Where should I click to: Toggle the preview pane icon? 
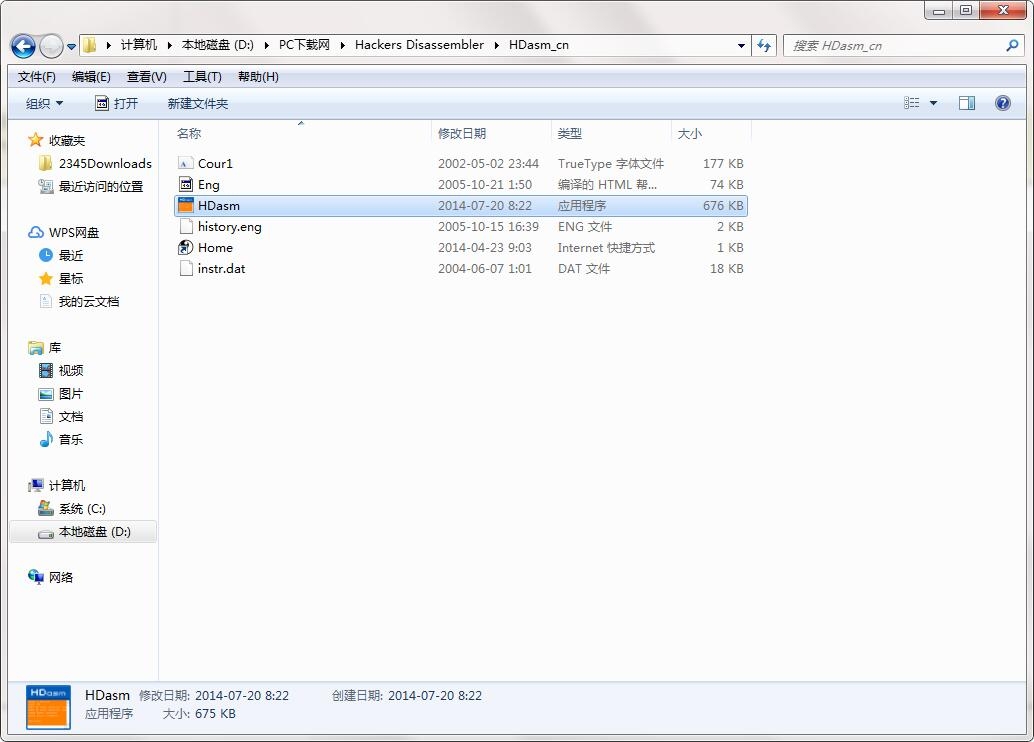pyautogui.click(x=967, y=103)
